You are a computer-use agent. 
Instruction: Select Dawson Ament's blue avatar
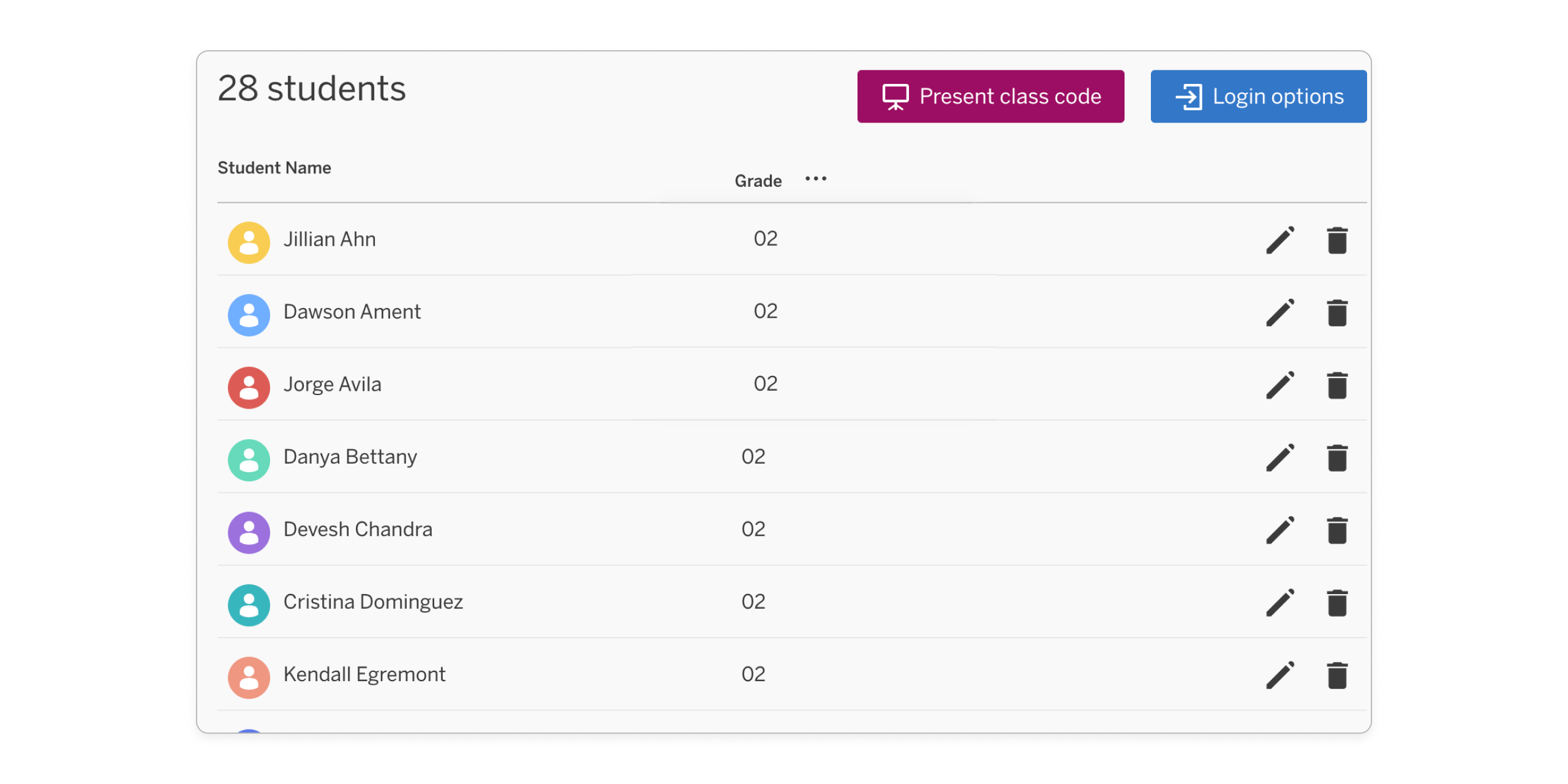(249, 315)
